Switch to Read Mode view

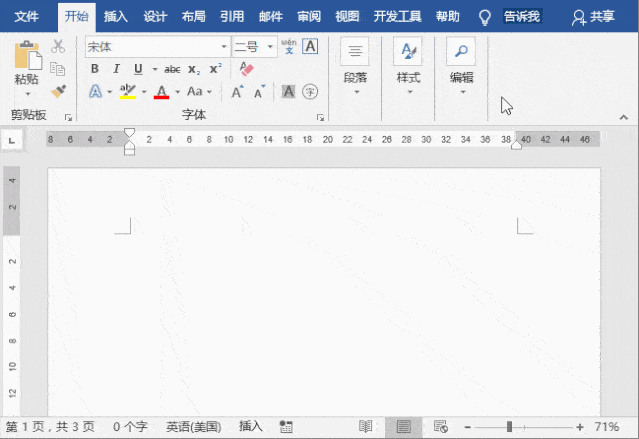click(x=366, y=427)
